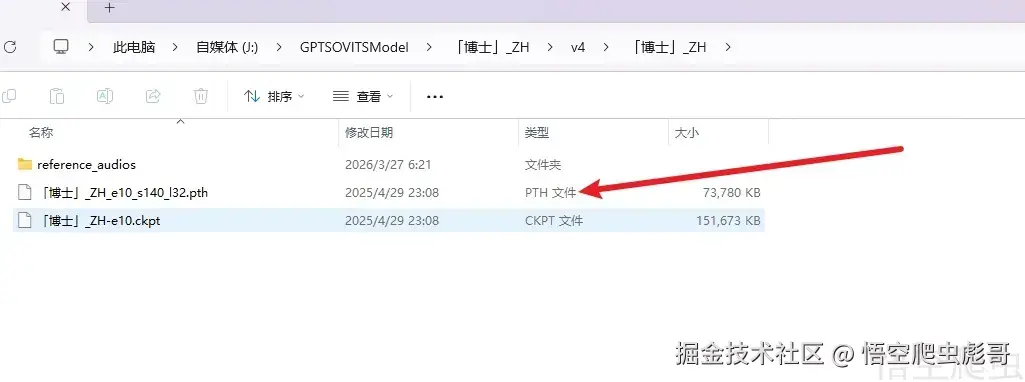The image size is (1025, 382).
Task: Sort by the 修改日期 column header
Action: pos(369,133)
